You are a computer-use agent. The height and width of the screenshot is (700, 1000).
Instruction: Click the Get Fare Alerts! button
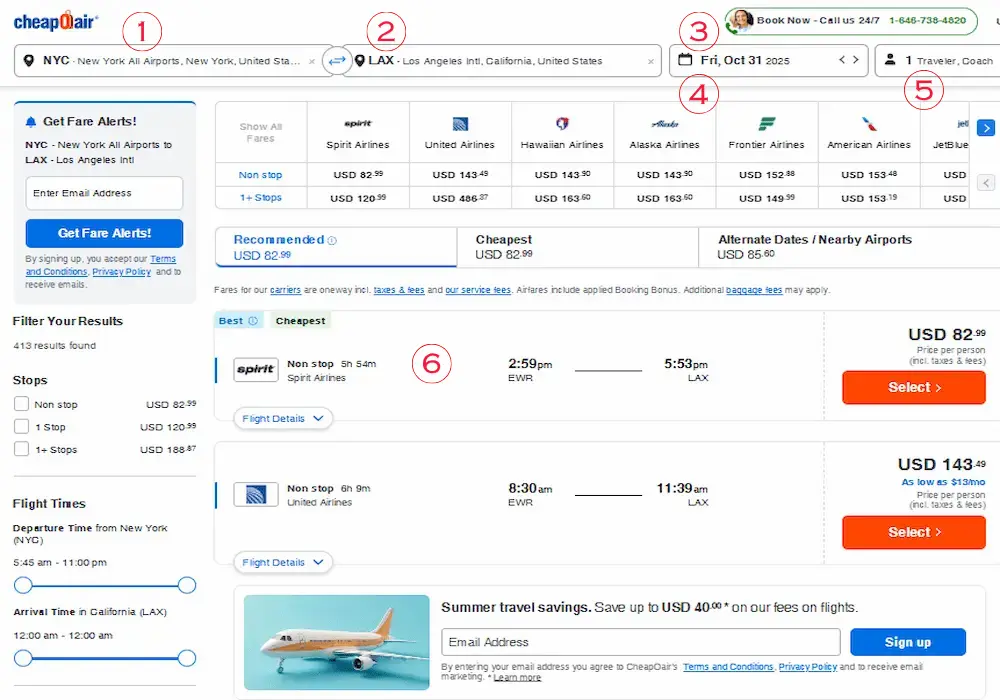pyautogui.click(x=105, y=233)
